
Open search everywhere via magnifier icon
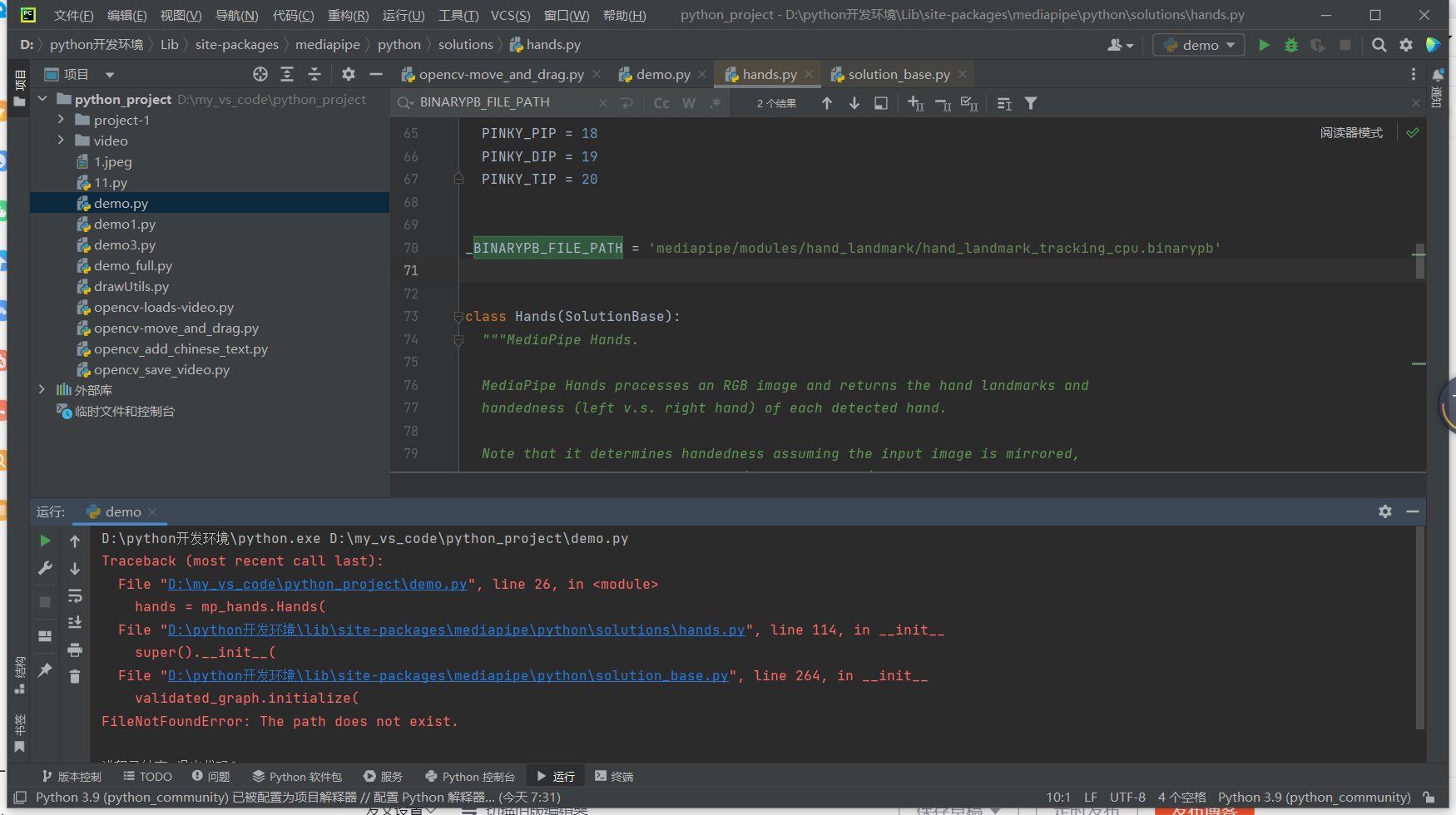tap(1379, 45)
